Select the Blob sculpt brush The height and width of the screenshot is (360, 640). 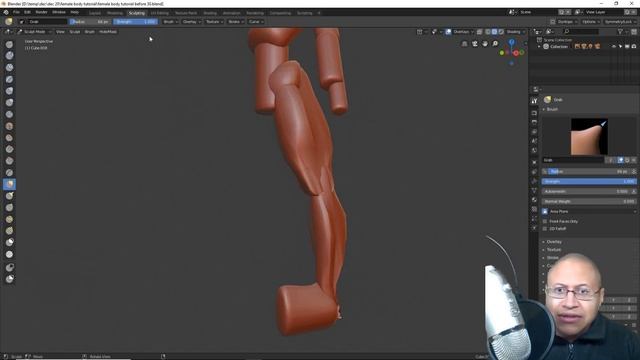(9, 102)
